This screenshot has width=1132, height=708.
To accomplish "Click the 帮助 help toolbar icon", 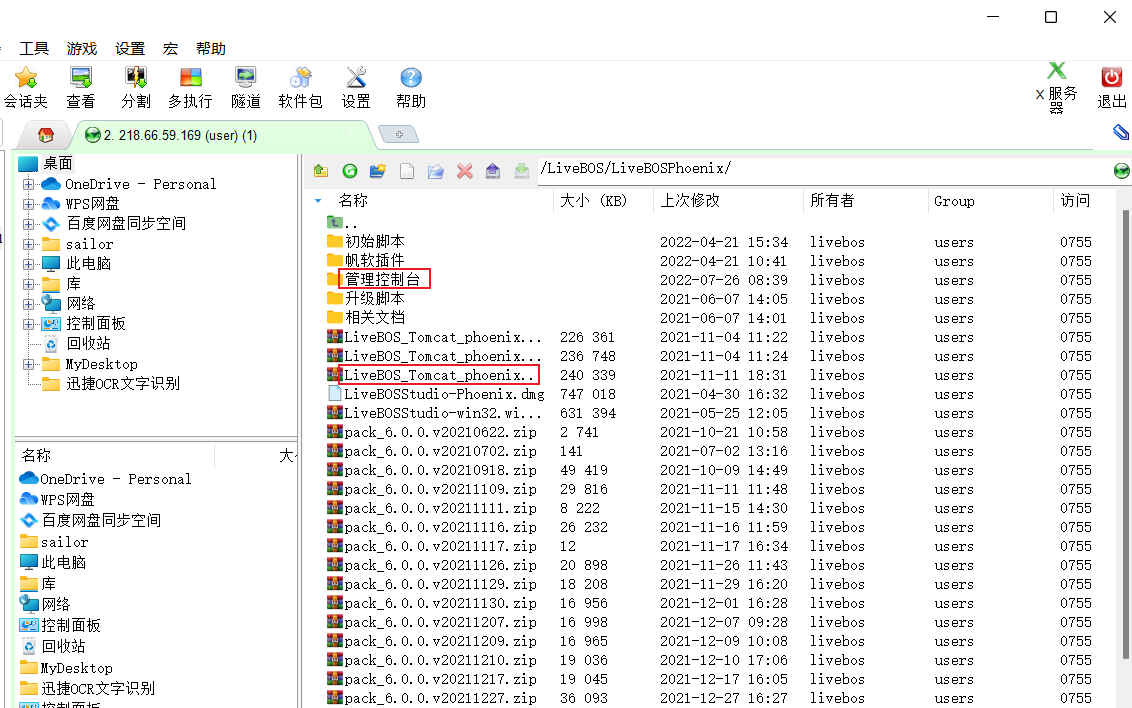I will [x=411, y=87].
